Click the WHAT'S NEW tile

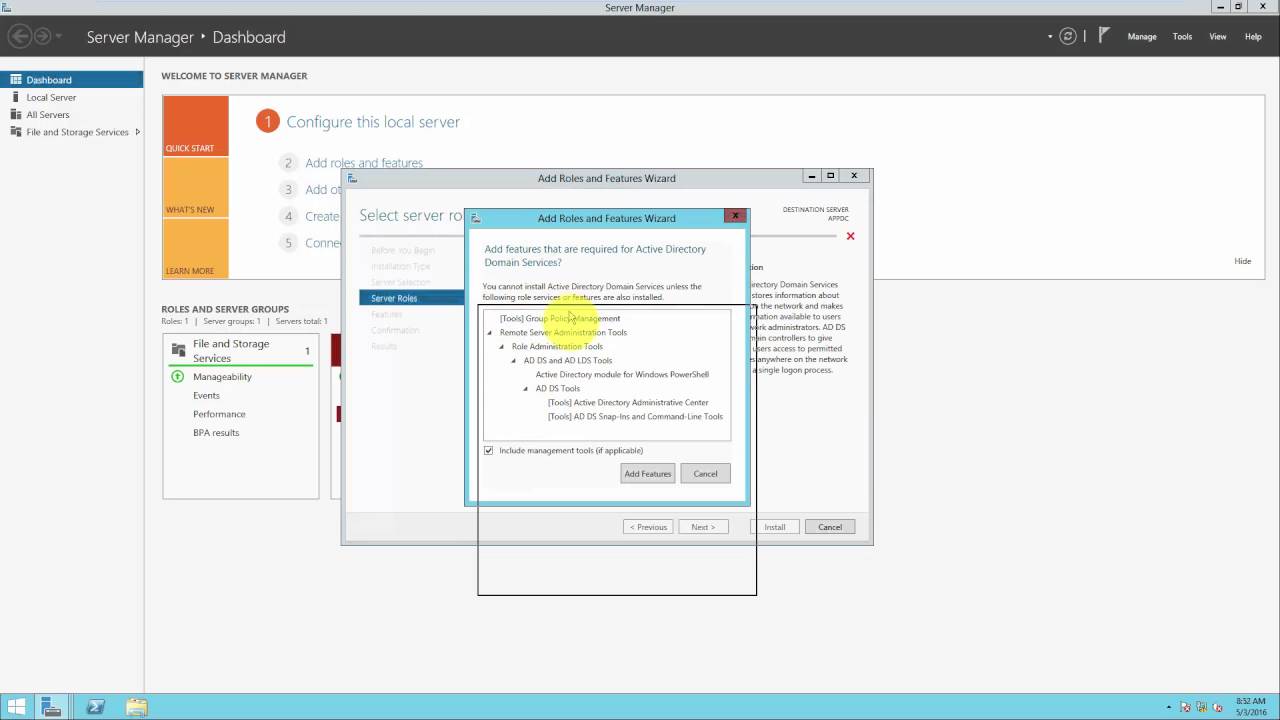click(x=196, y=188)
